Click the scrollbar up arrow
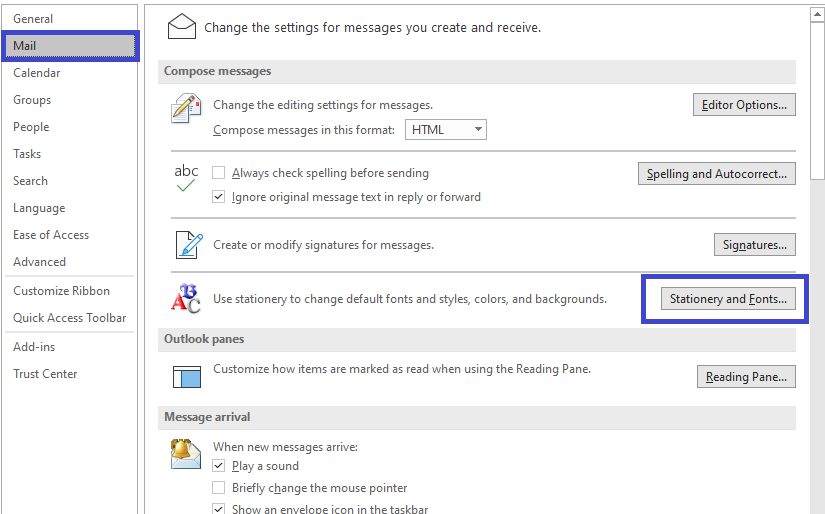 pos(817,15)
